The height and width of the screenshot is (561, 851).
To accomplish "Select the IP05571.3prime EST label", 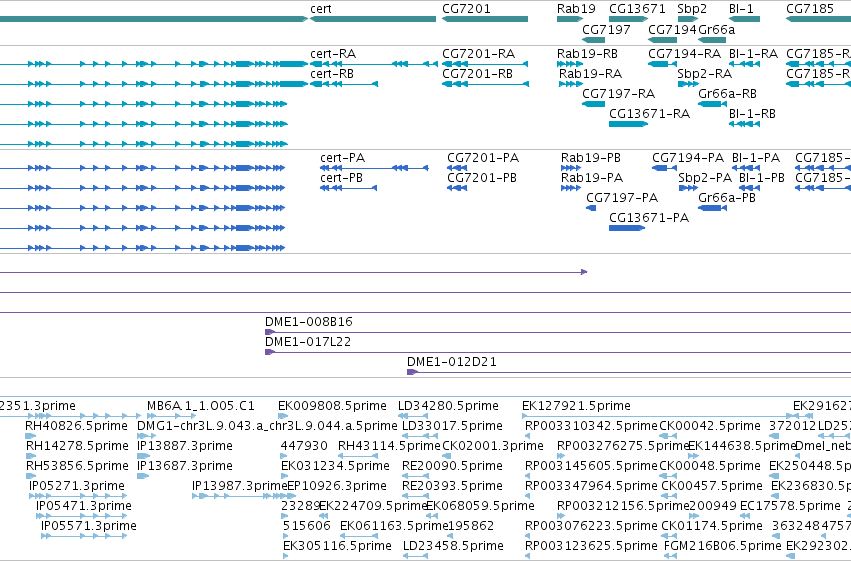I will click(89, 526).
